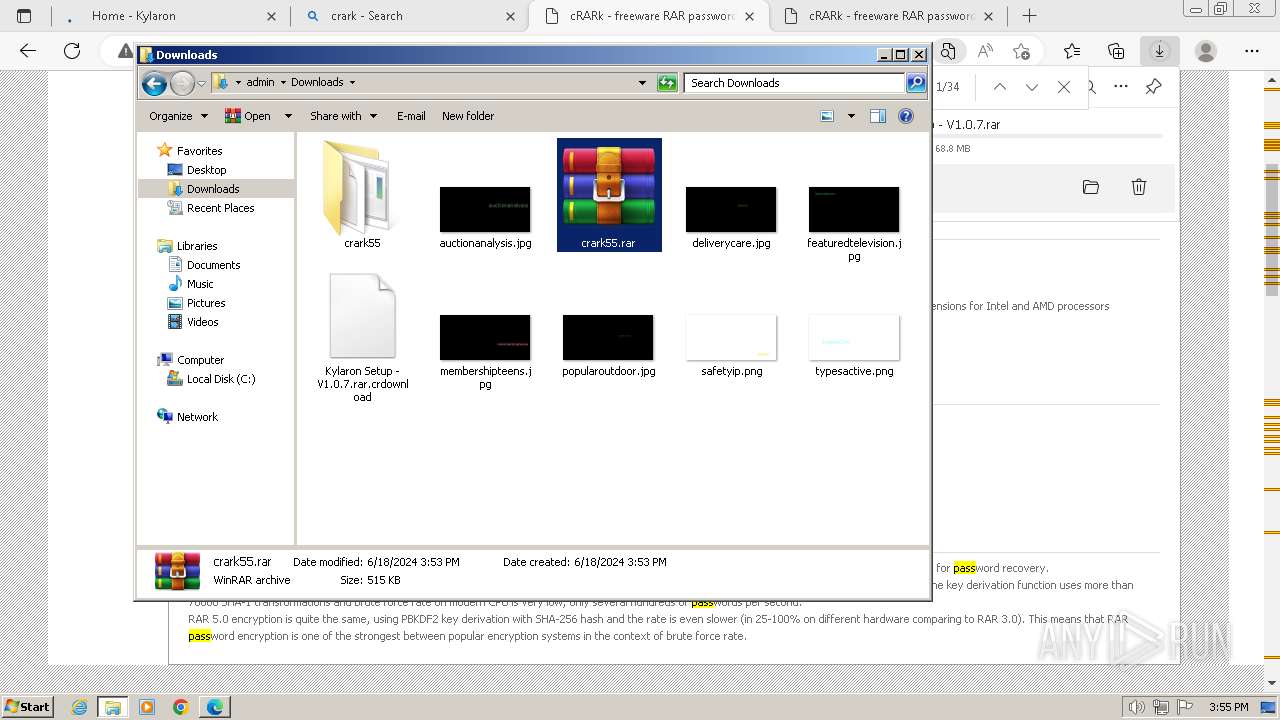Screen dimensions: 1280x720
Task: Select the membershipteens.jpg thumbnail
Action: click(485, 337)
